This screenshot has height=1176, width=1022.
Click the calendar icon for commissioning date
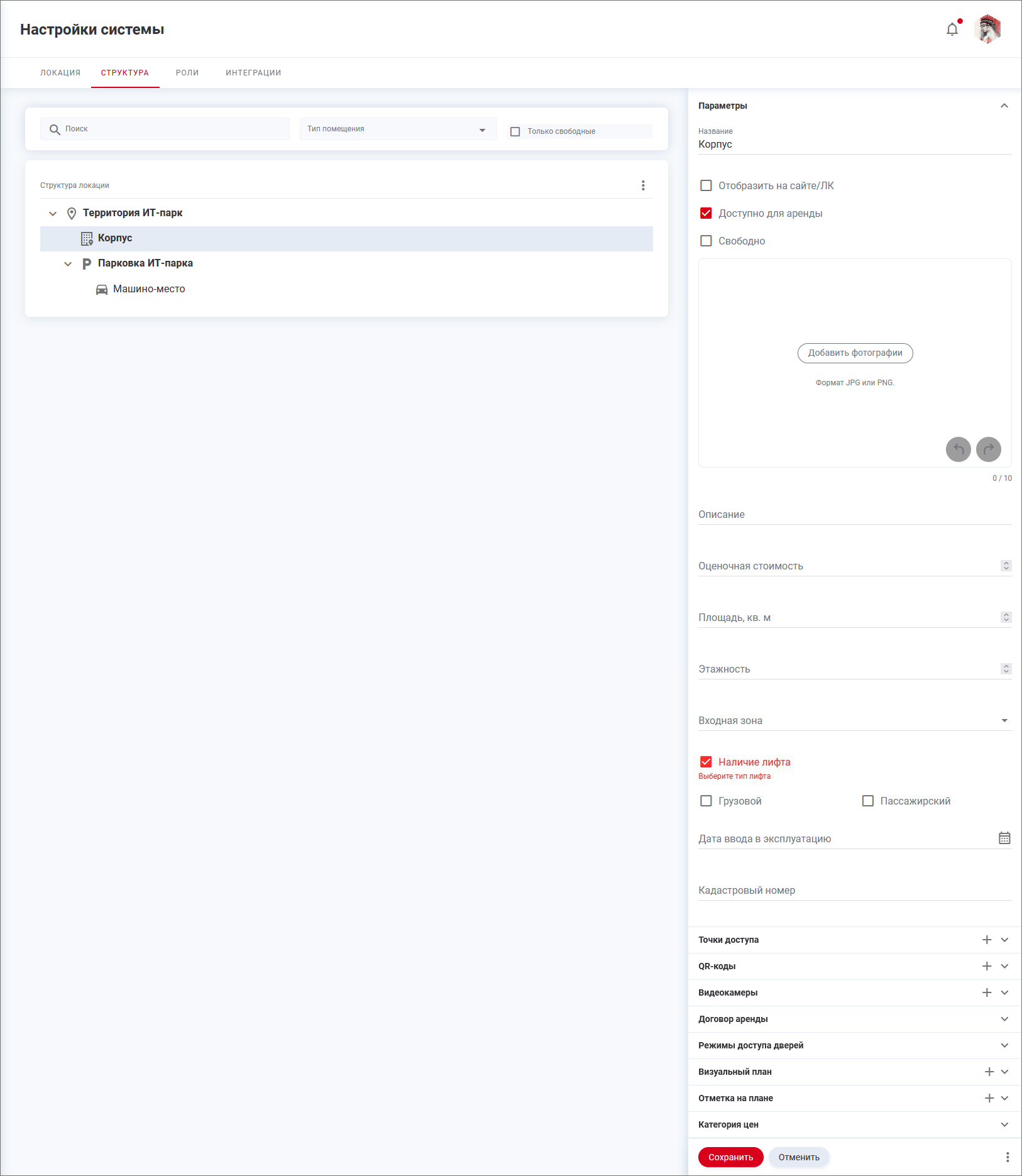pos(1004,838)
